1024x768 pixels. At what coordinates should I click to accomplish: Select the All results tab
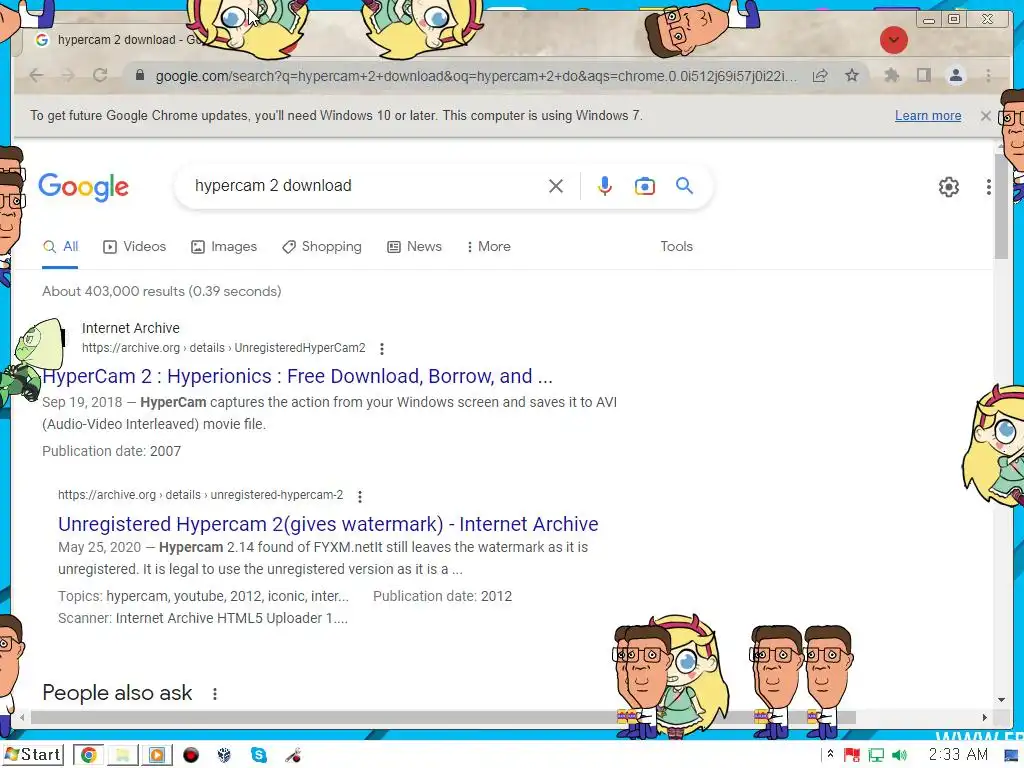pos(61,247)
